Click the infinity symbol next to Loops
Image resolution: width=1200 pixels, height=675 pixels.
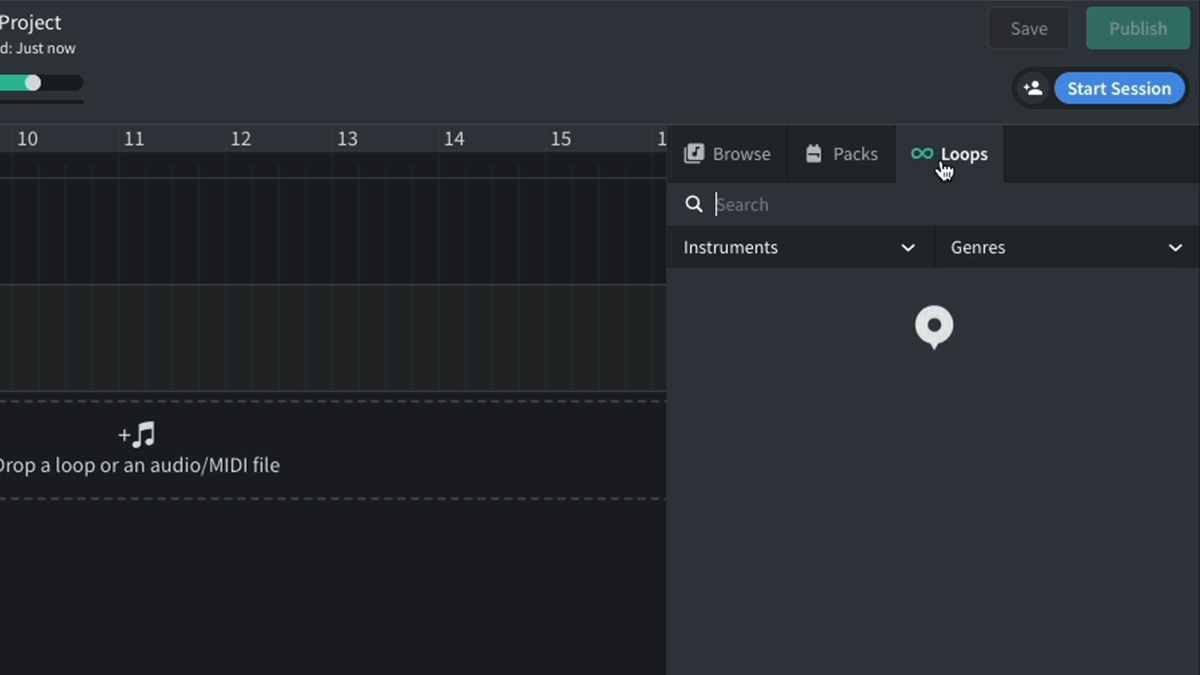(921, 153)
